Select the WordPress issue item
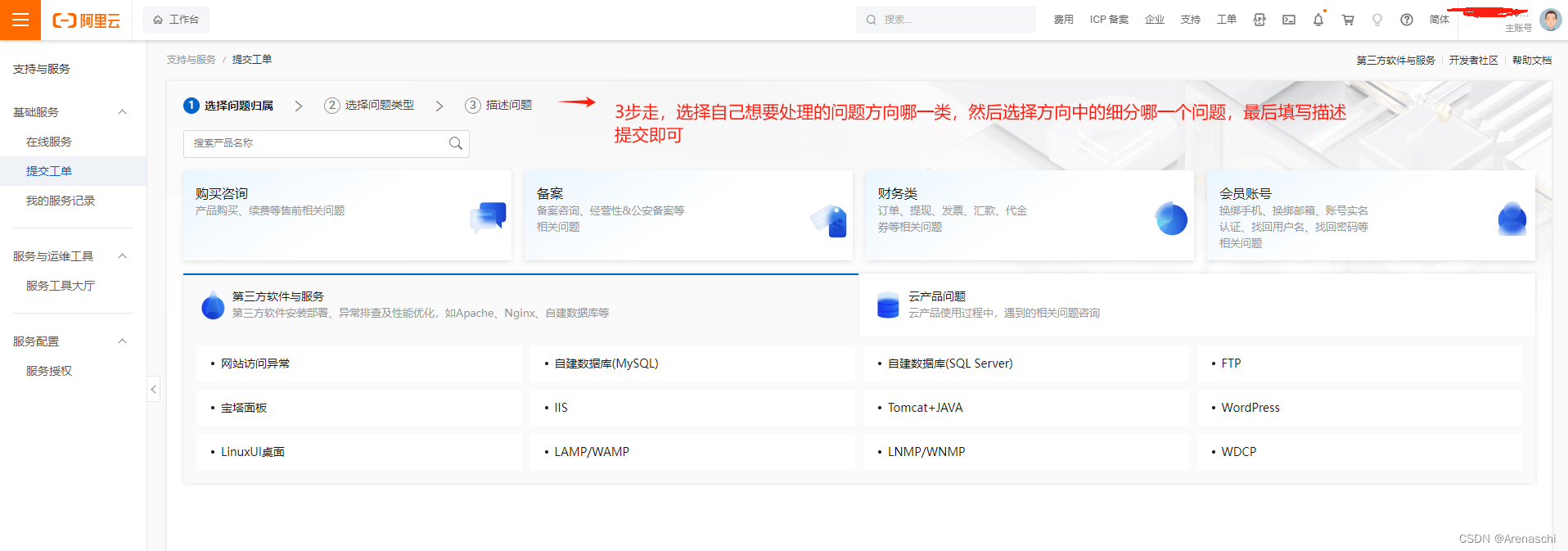 pyautogui.click(x=1359, y=408)
